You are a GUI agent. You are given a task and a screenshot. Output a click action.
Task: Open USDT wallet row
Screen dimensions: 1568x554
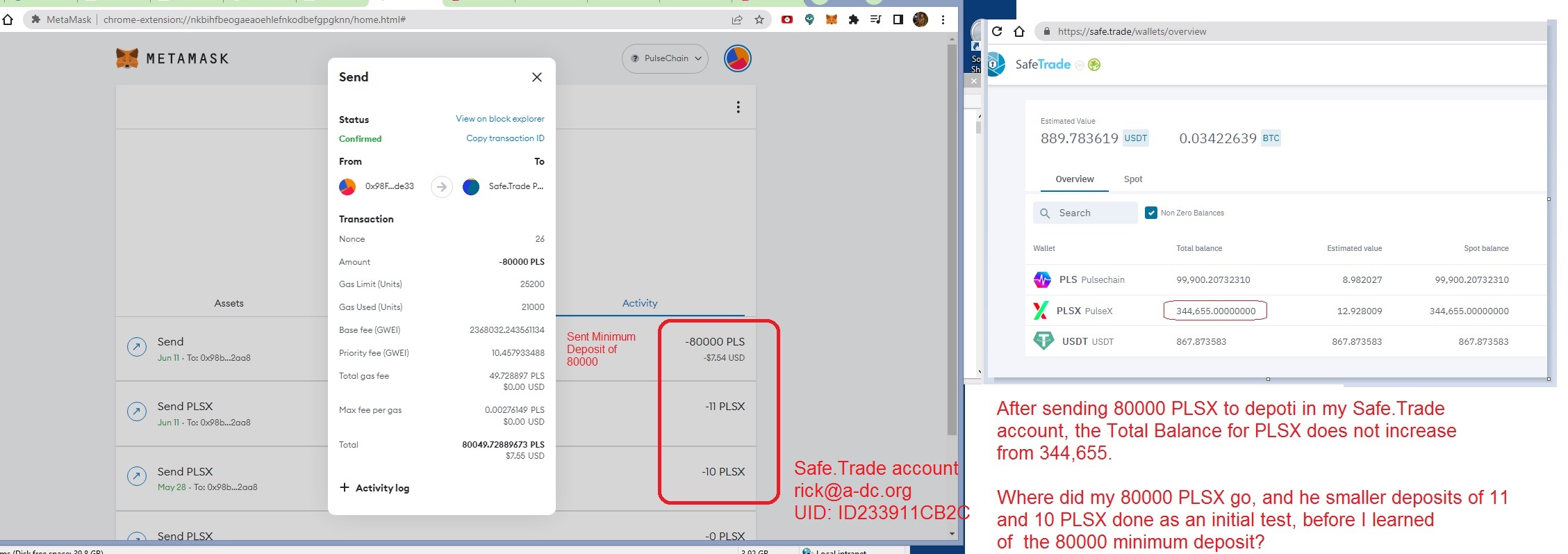[1285, 341]
